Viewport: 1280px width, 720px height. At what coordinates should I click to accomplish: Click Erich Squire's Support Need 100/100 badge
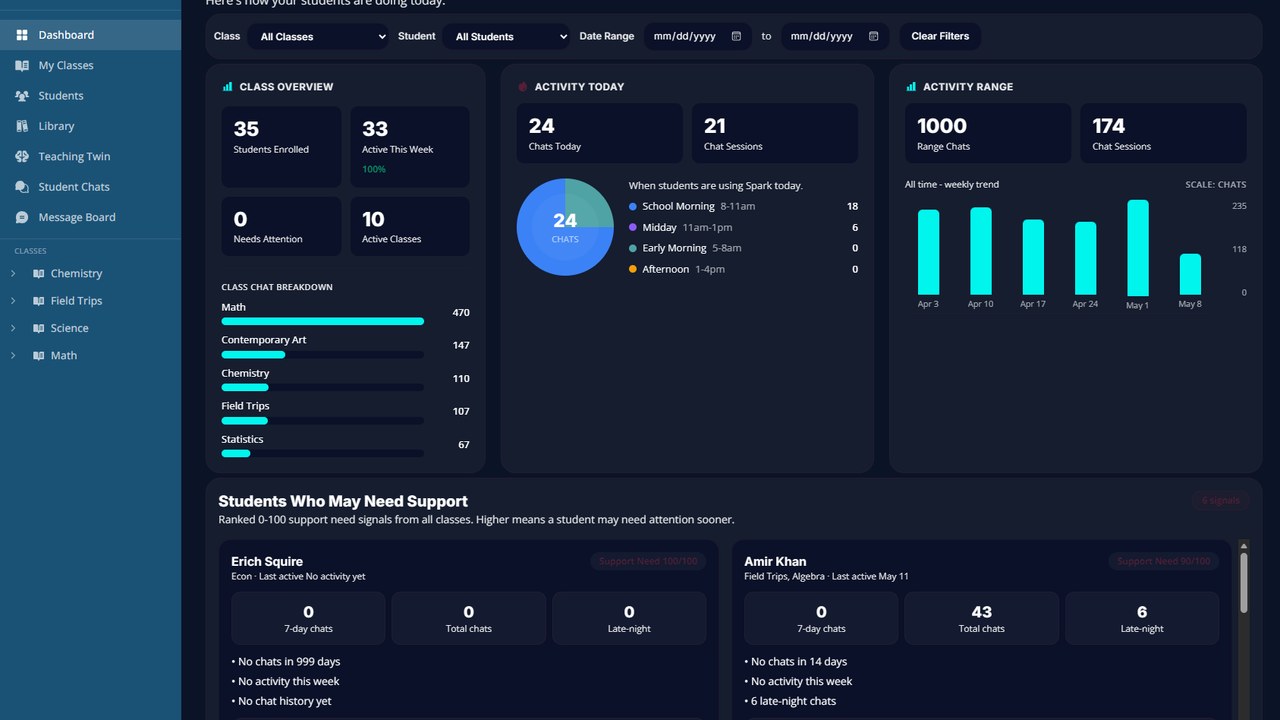[648, 561]
